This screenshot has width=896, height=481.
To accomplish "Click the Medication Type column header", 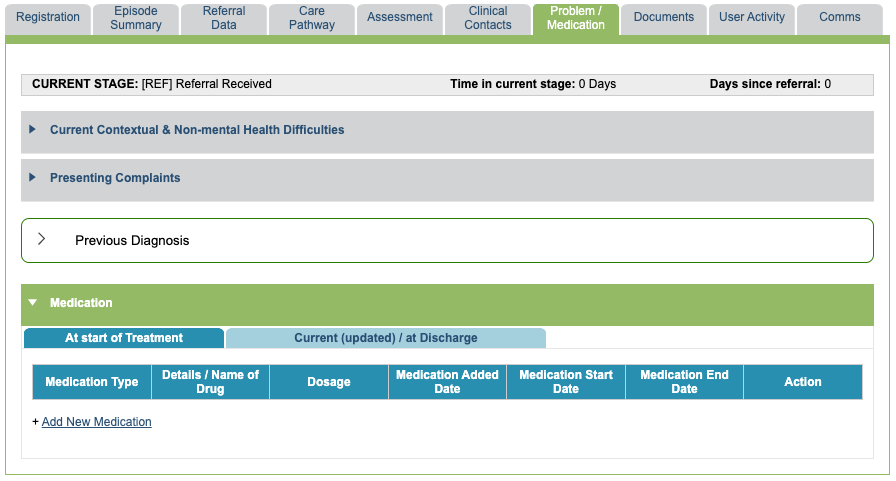I will pos(92,382).
